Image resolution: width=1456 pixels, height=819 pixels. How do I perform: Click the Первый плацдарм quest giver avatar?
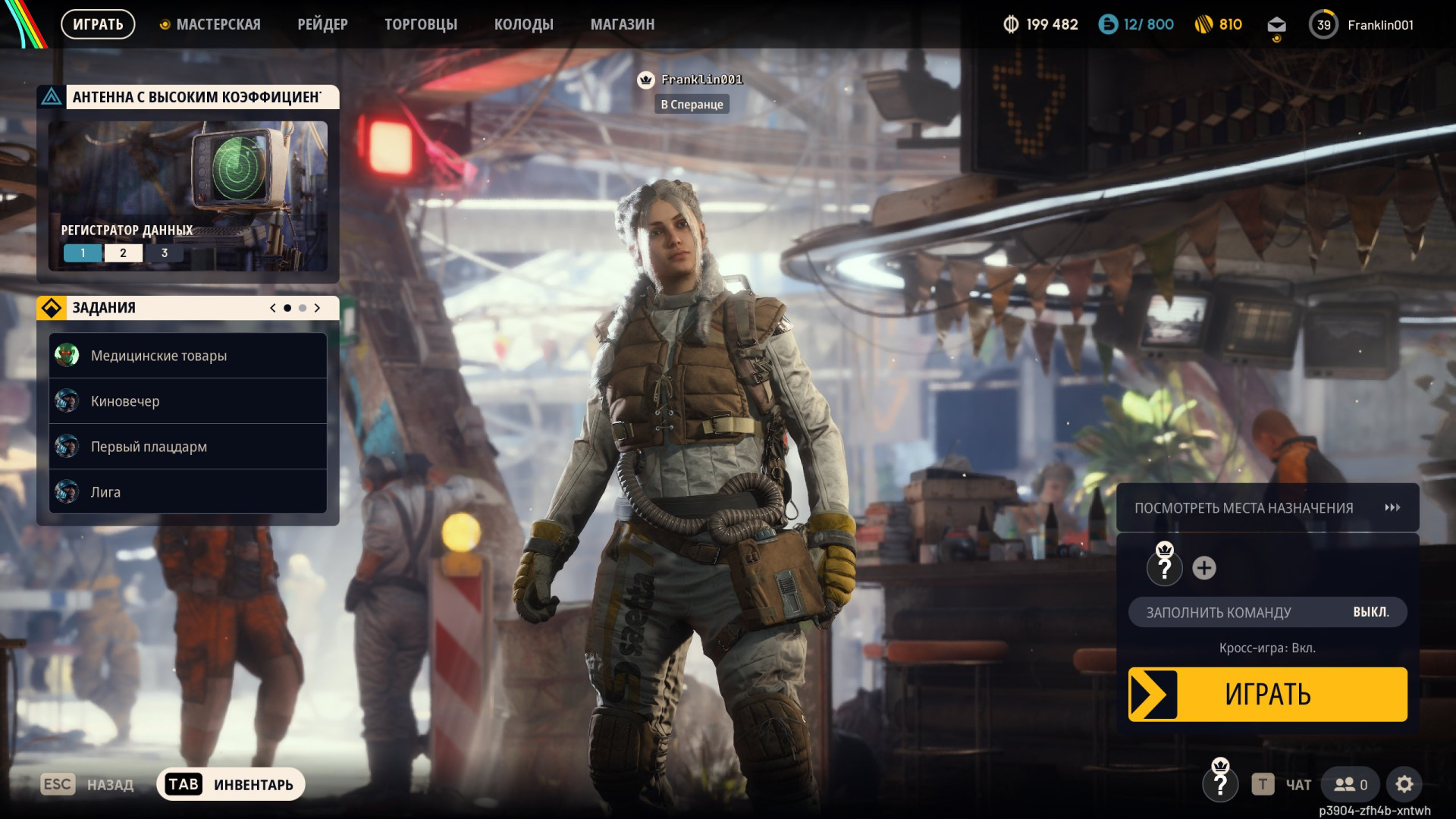[67, 446]
